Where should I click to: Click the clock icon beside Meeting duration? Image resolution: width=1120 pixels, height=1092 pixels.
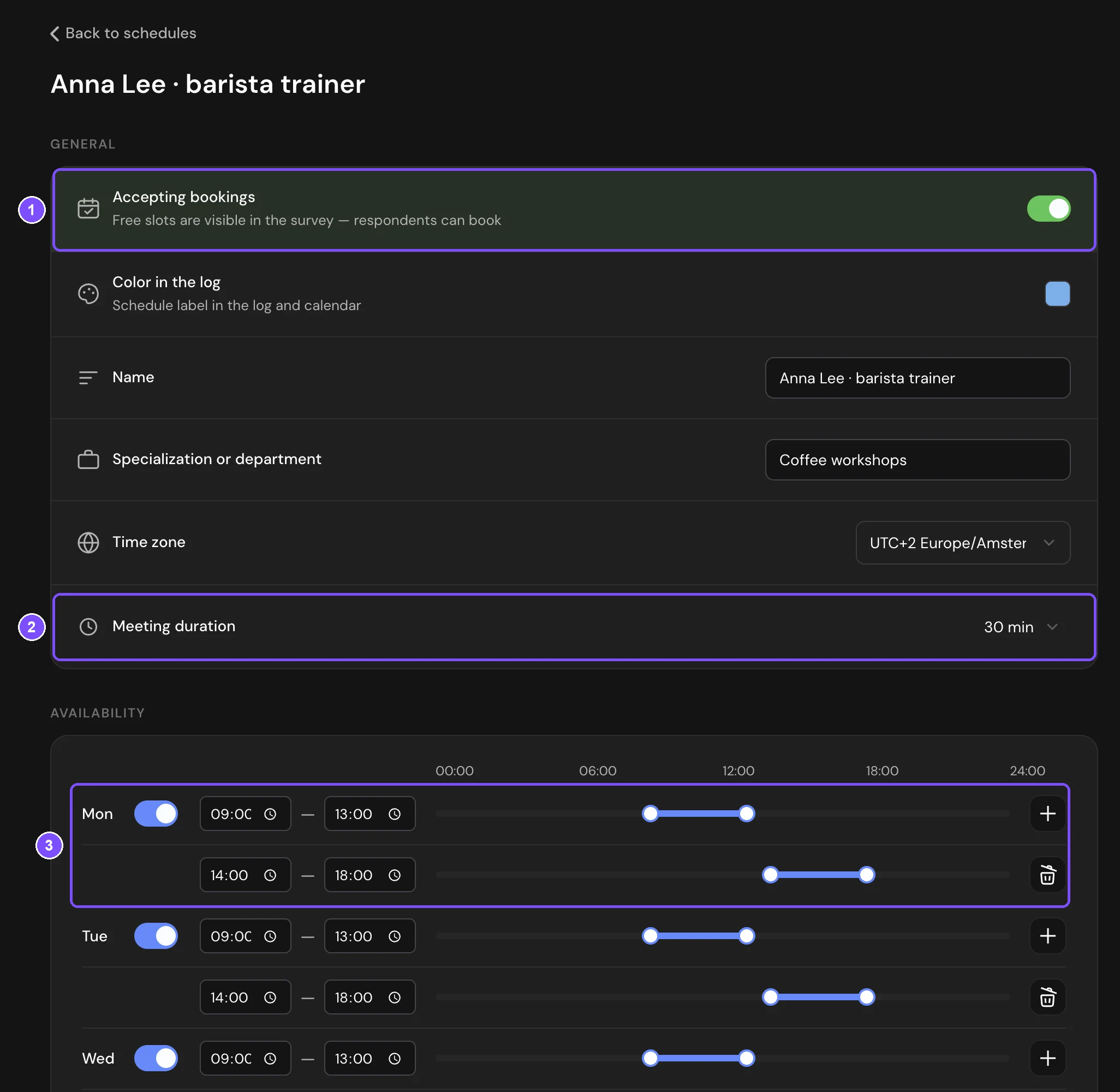pyautogui.click(x=88, y=626)
